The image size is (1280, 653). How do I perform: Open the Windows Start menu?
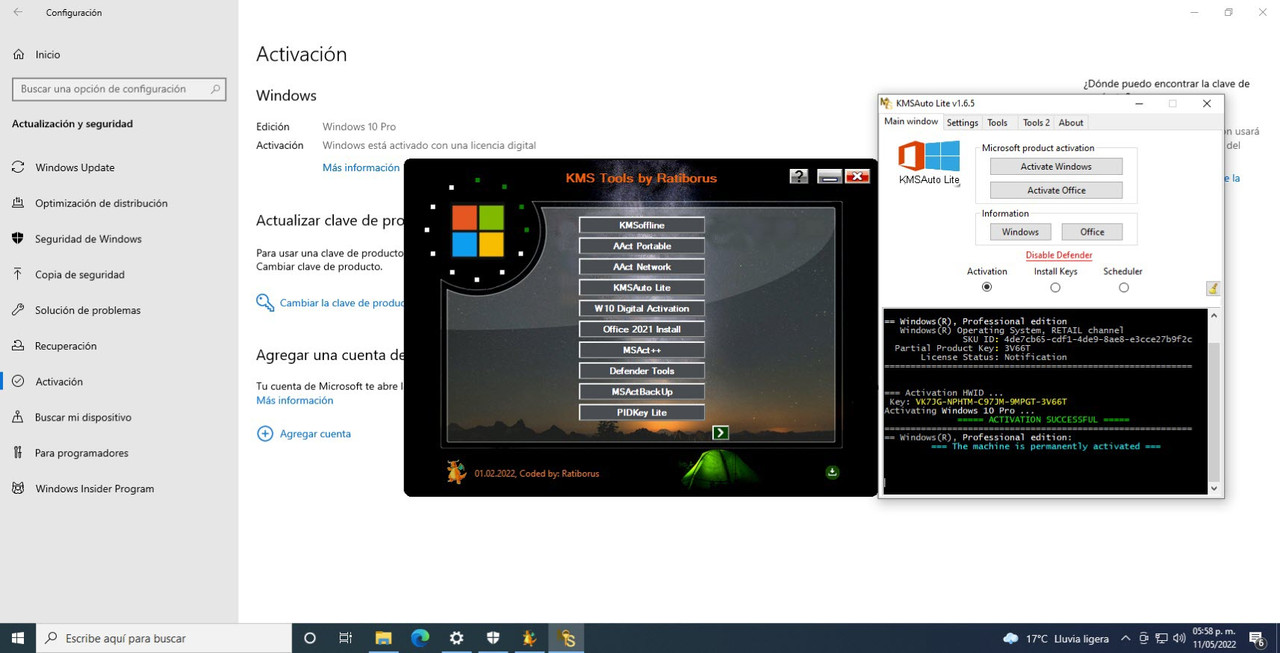point(18,638)
